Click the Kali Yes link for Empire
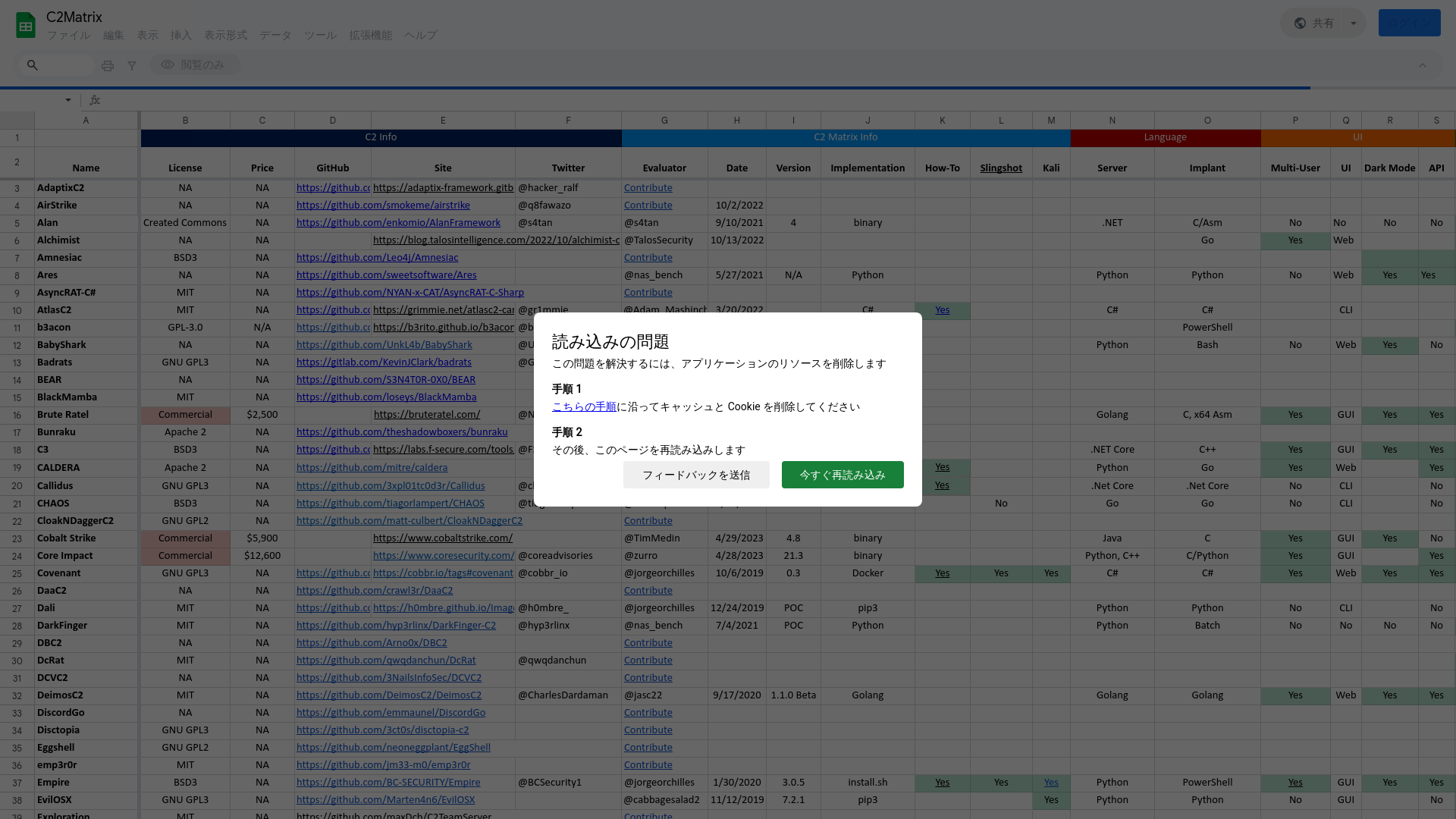The image size is (1456, 819). (x=1051, y=783)
